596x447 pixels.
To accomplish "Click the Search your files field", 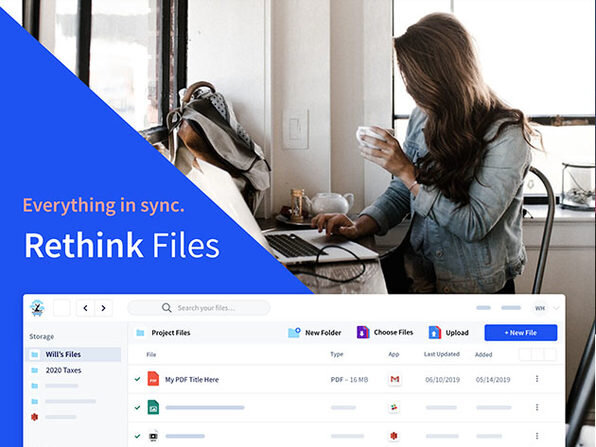I will (x=199, y=308).
